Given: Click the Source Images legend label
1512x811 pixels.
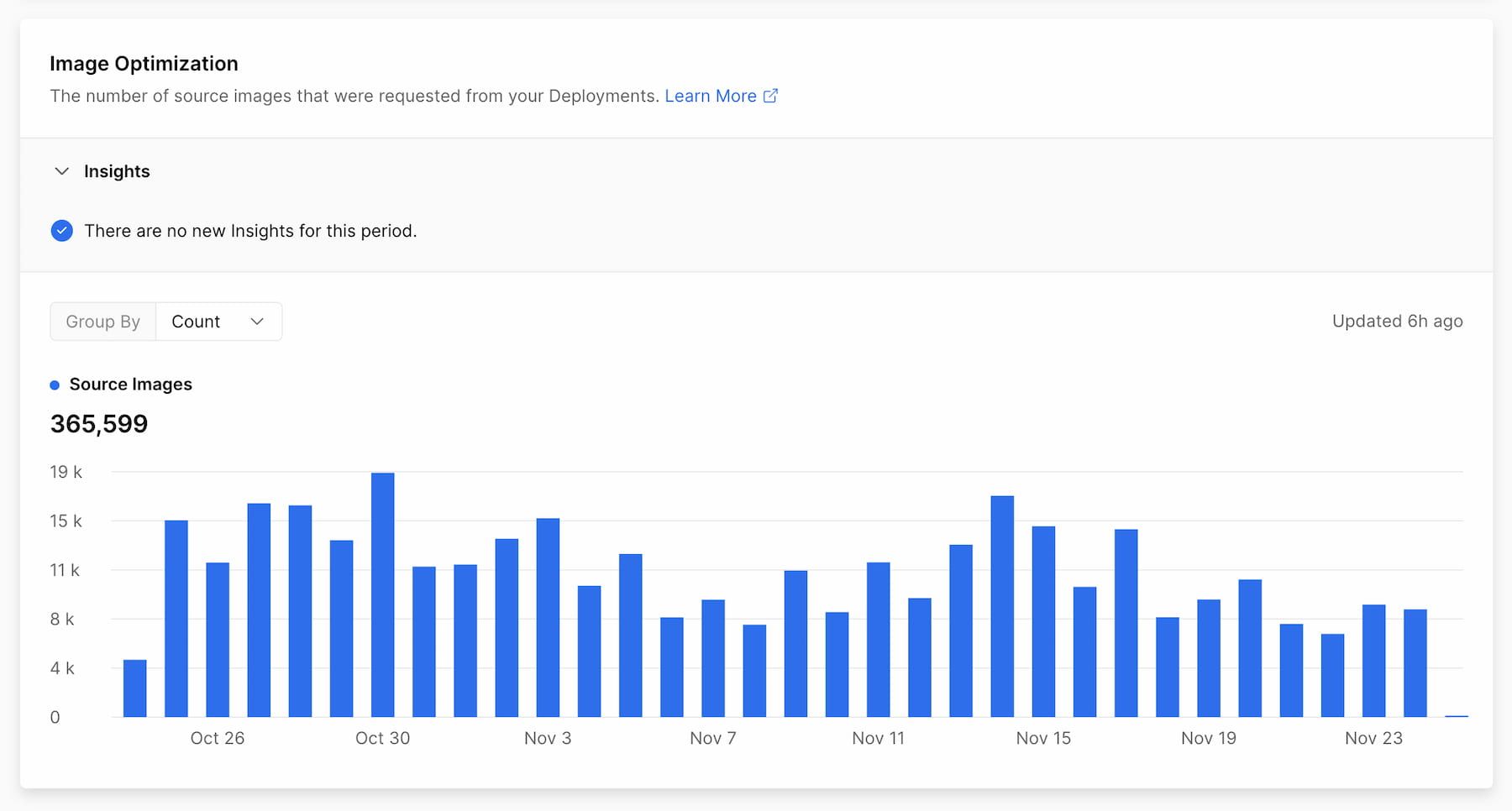Looking at the screenshot, I should click(x=130, y=385).
